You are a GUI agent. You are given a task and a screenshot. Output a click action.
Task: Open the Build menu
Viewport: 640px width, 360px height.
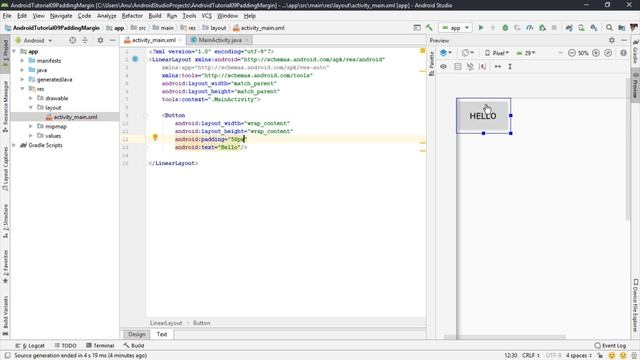point(155,16)
